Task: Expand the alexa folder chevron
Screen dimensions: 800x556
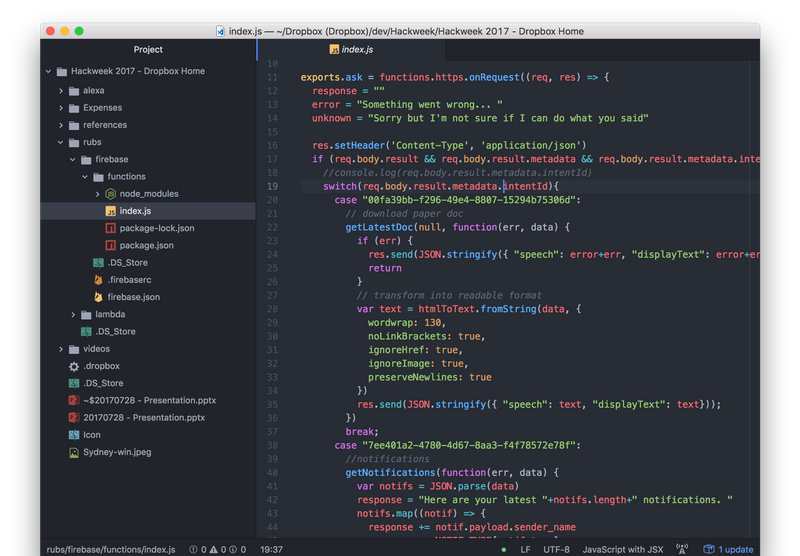Action: [x=61, y=91]
